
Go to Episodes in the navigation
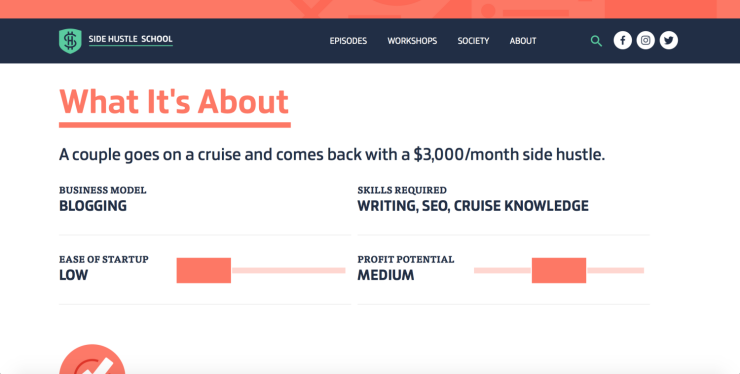[348, 41]
